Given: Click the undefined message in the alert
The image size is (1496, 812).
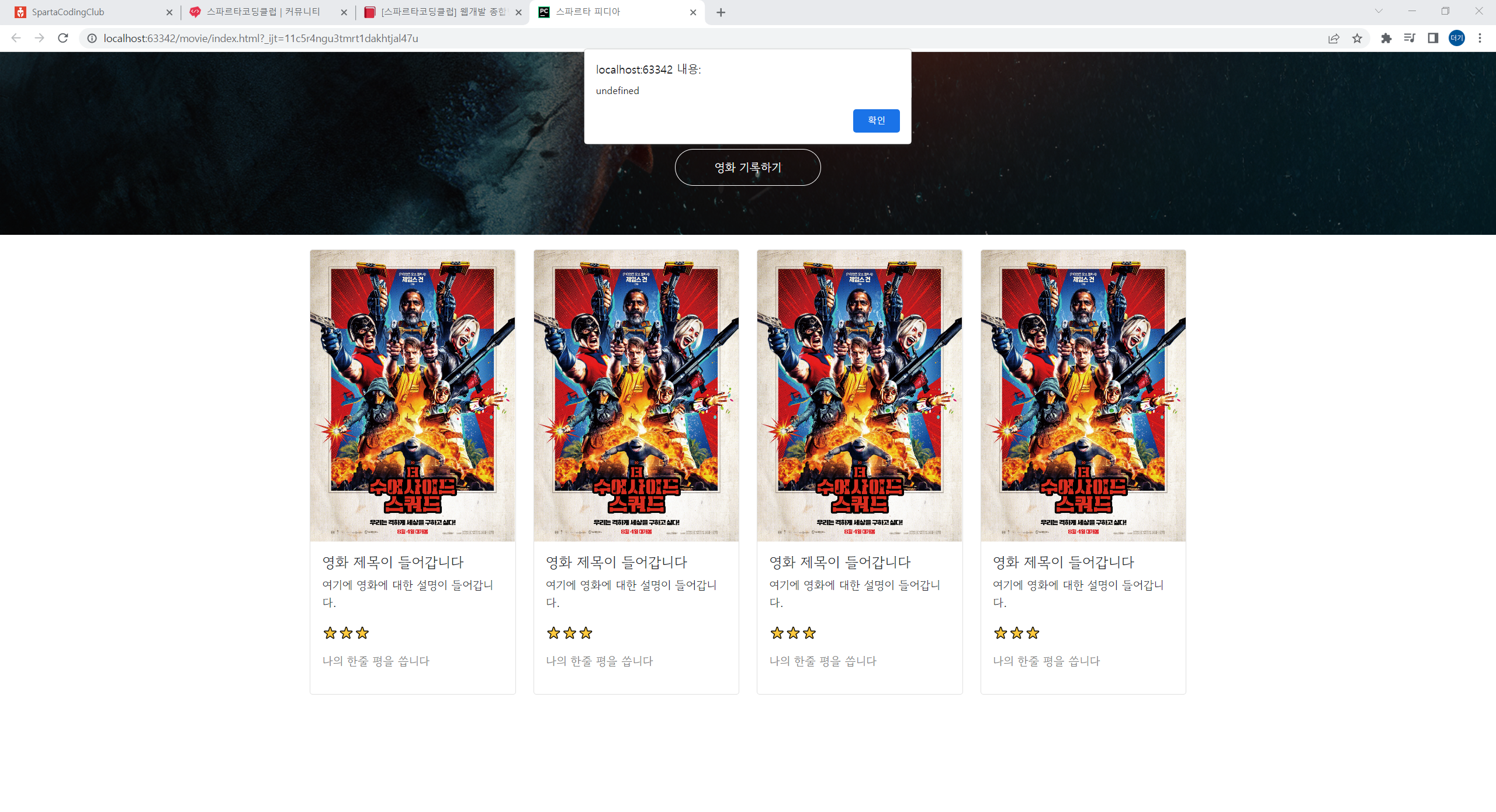Looking at the screenshot, I should click(x=618, y=91).
